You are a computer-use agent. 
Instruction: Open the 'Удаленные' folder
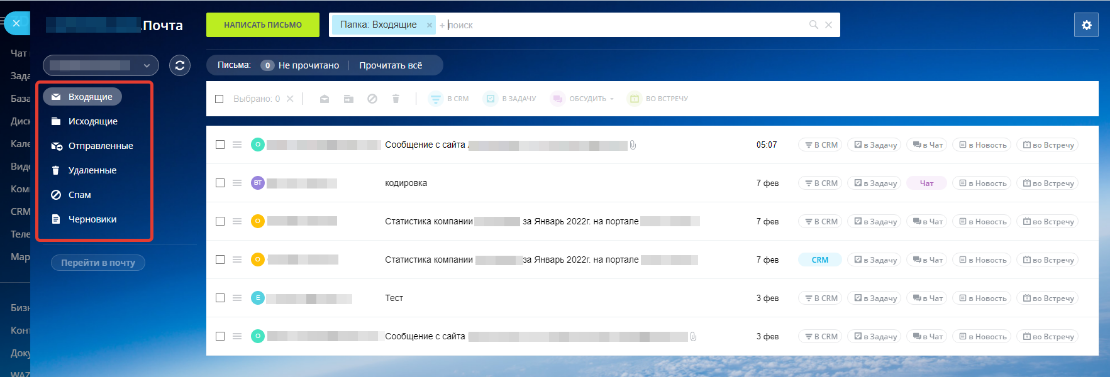coord(84,170)
